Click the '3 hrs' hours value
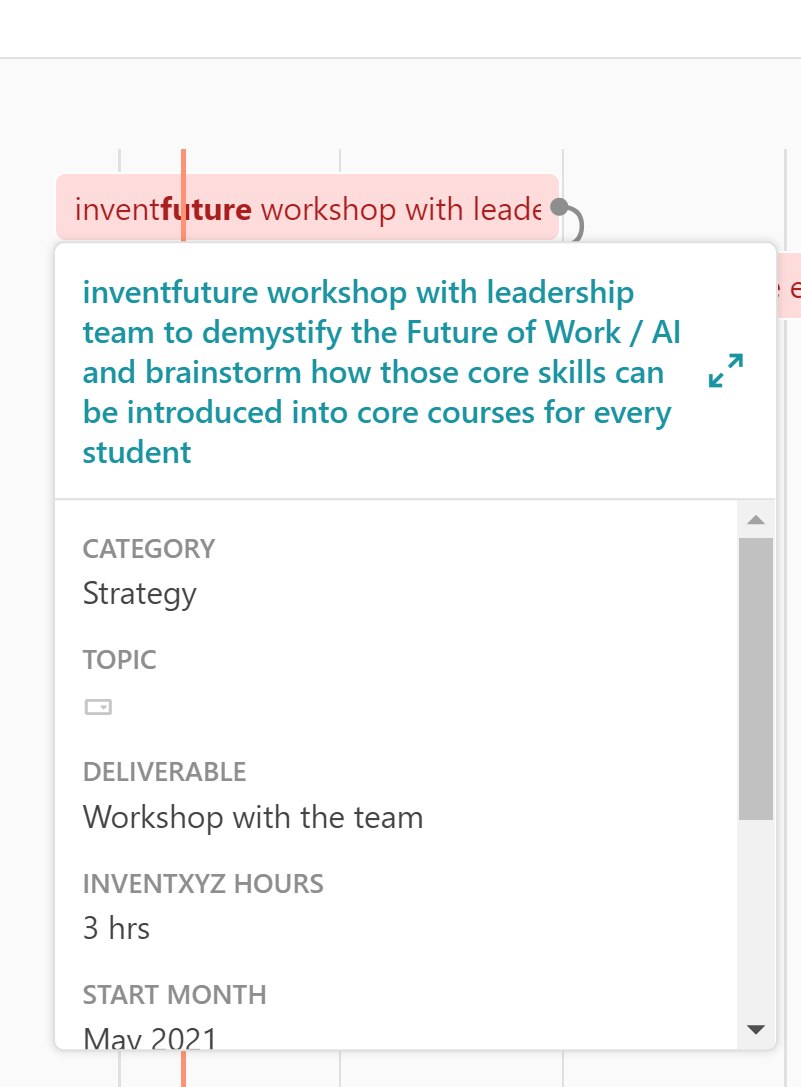Viewport: 801px width, 1087px height. tap(116, 929)
